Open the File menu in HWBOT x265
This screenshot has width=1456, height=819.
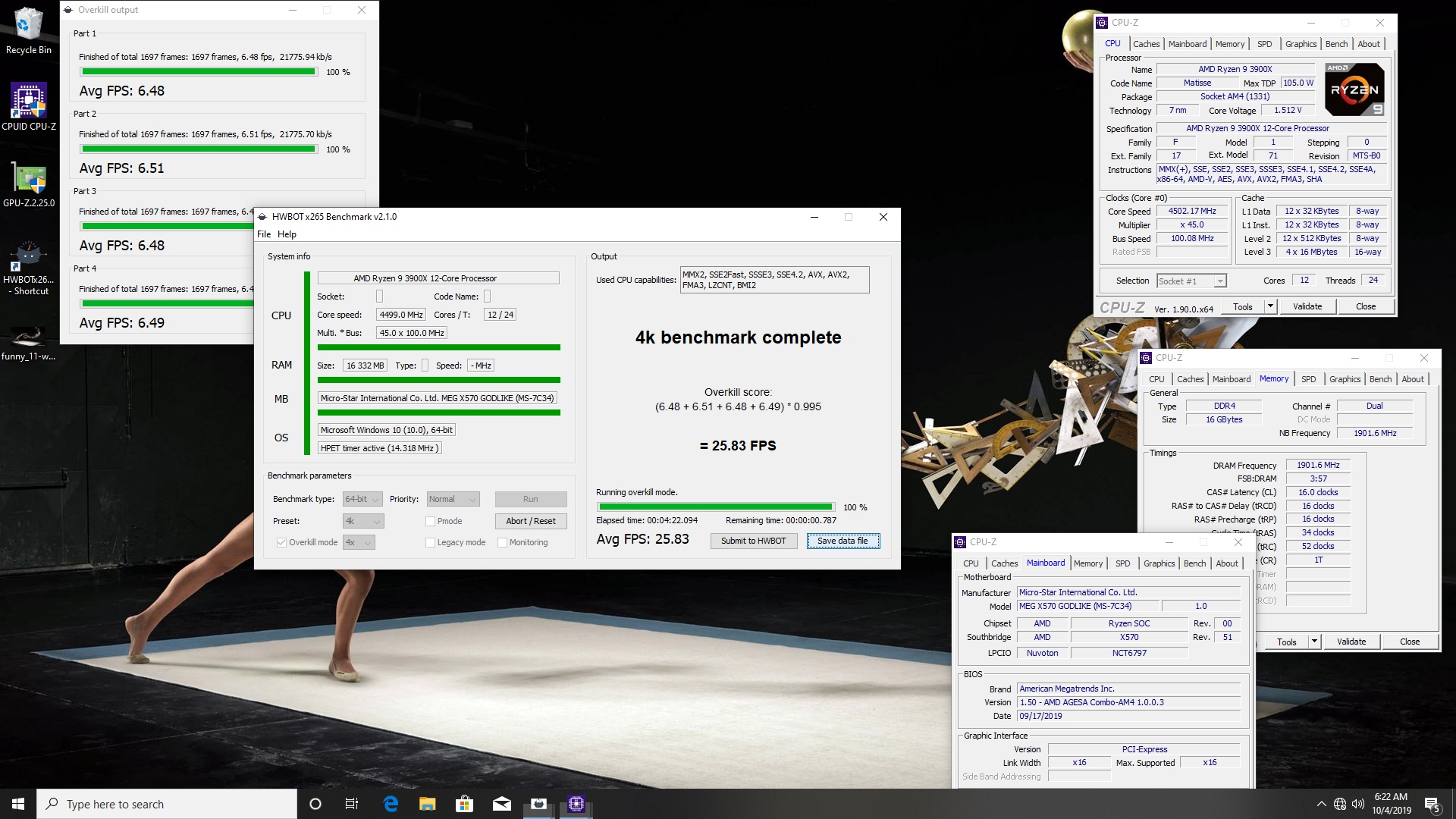[264, 234]
